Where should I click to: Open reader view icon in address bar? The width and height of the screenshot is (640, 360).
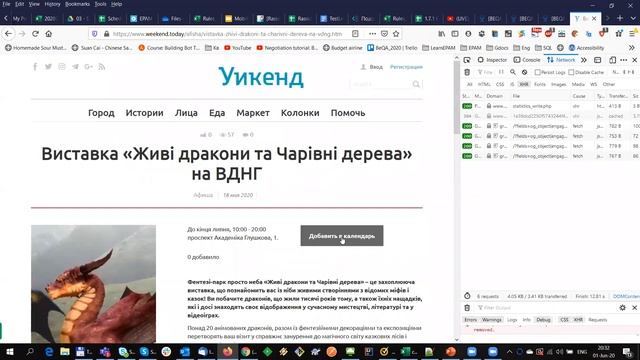355,34
